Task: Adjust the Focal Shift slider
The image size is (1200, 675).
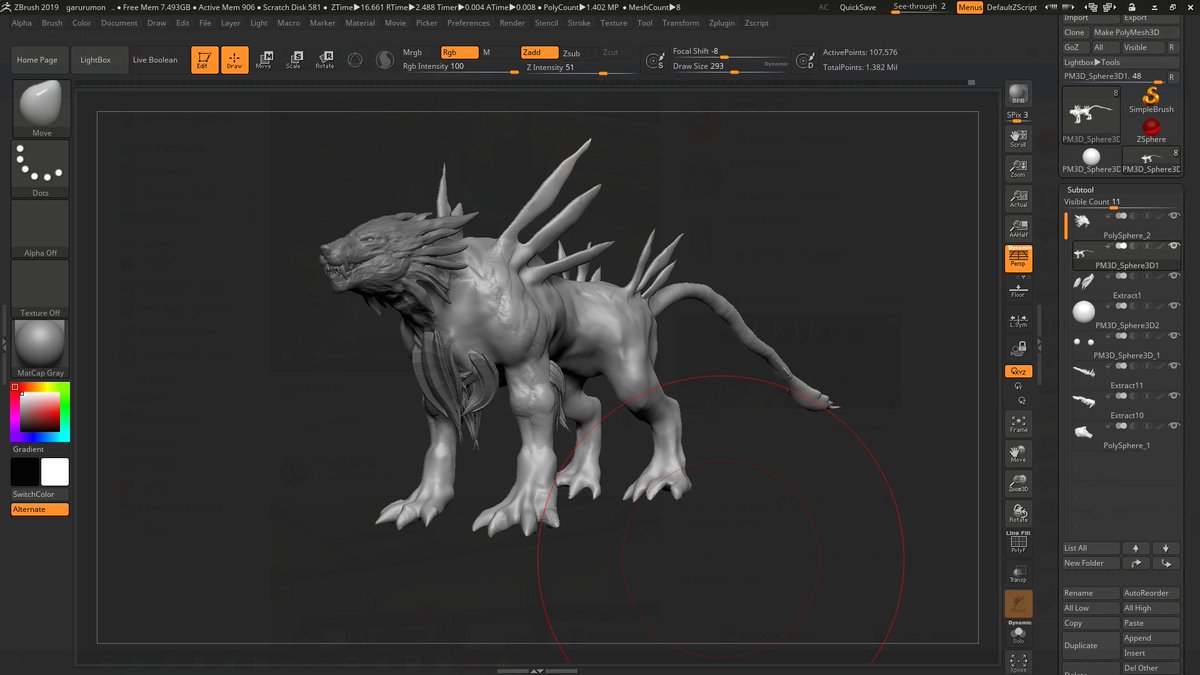Action: 730,51
